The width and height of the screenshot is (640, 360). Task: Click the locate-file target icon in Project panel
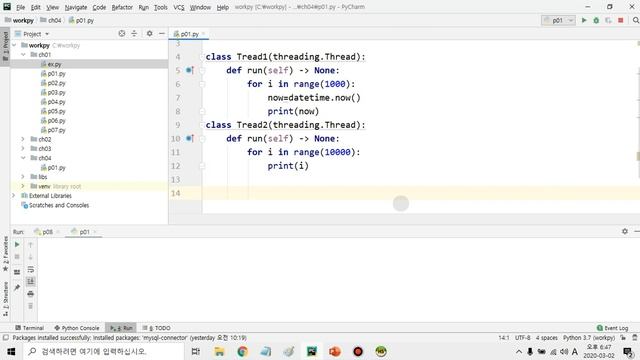[122, 33]
